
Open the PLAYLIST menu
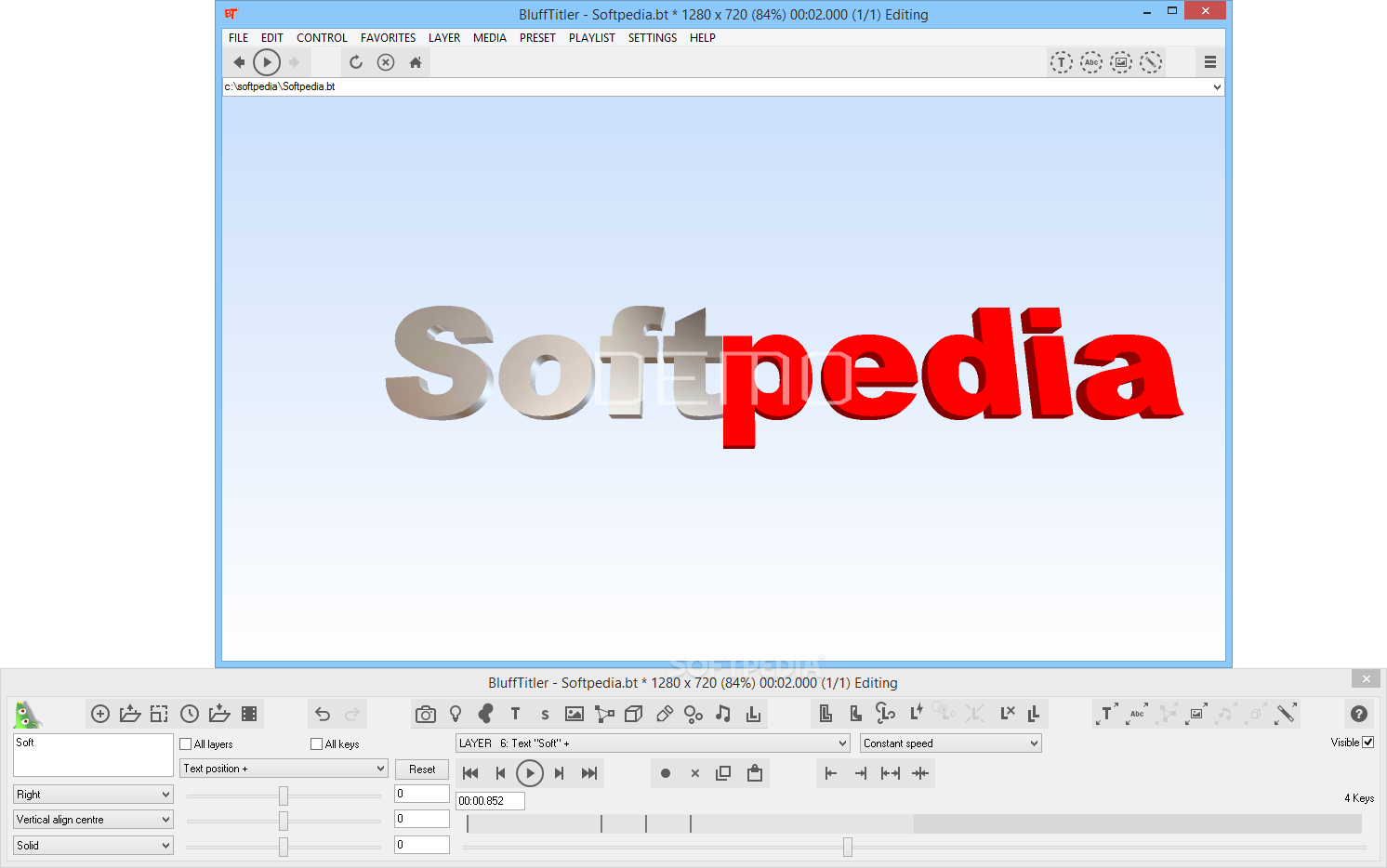(592, 38)
